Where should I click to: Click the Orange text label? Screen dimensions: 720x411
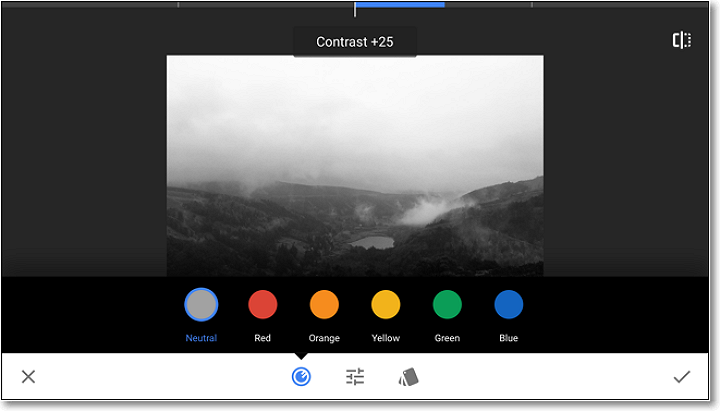point(324,338)
